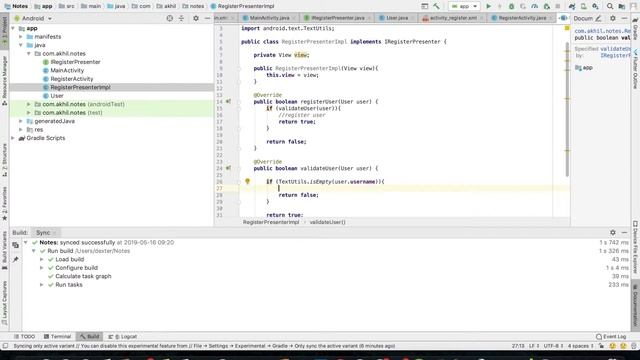640x360 pixels.
Task: Click the Make Project hammer icon
Action: point(436,6)
